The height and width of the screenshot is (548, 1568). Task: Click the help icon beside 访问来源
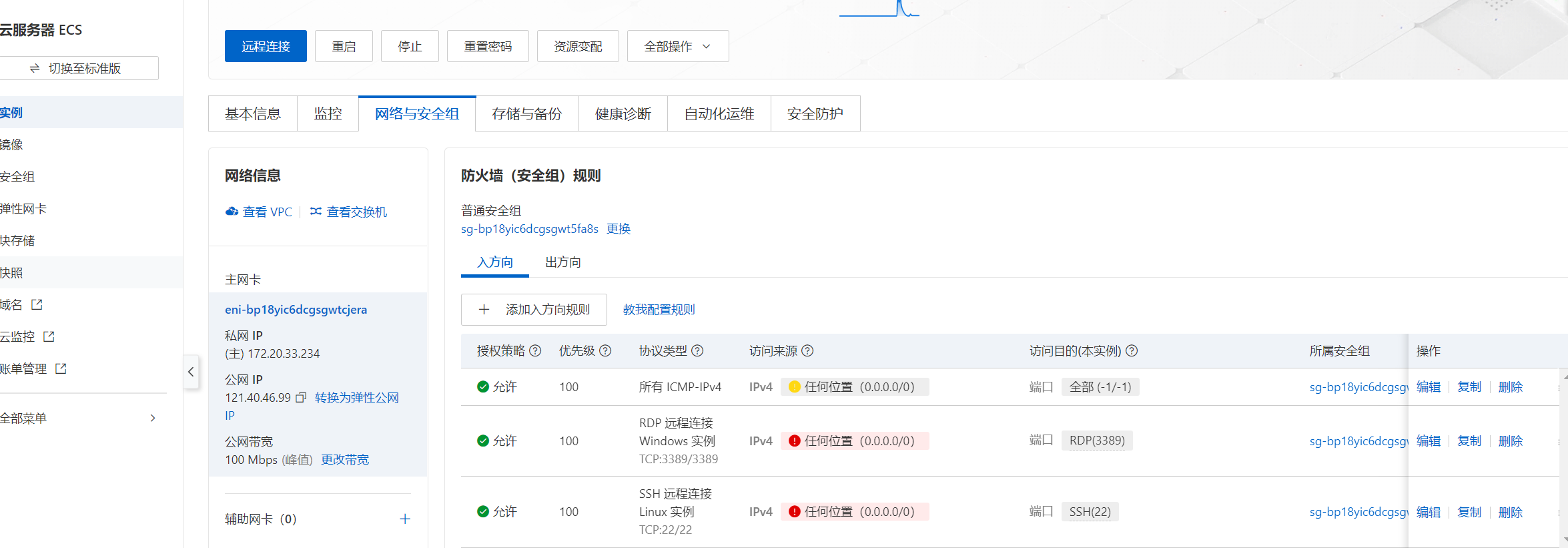tap(807, 351)
